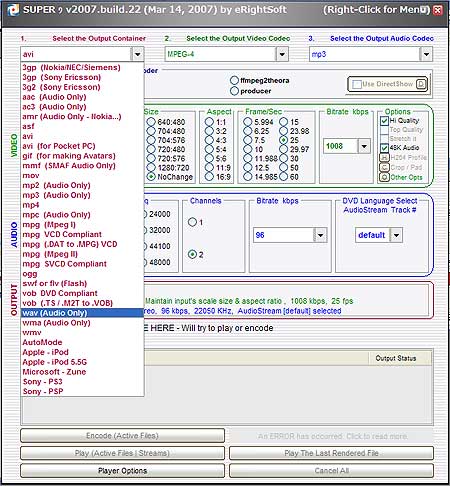
Task: Choose the 16:9 aspect ratio
Action: click(x=209, y=177)
